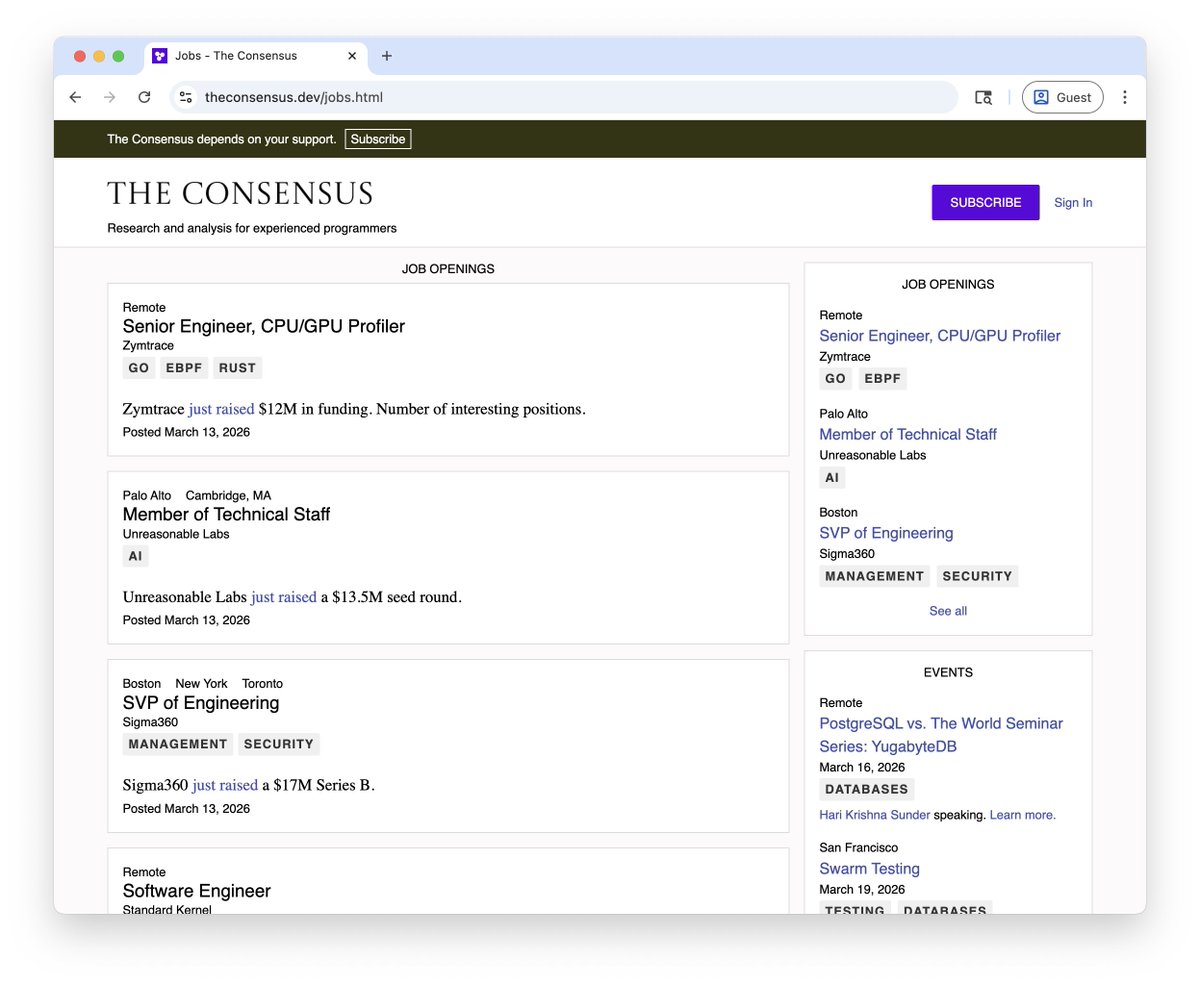1200x985 pixels.
Task: Click Cambridge, MA location text
Action: (x=228, y=495)
